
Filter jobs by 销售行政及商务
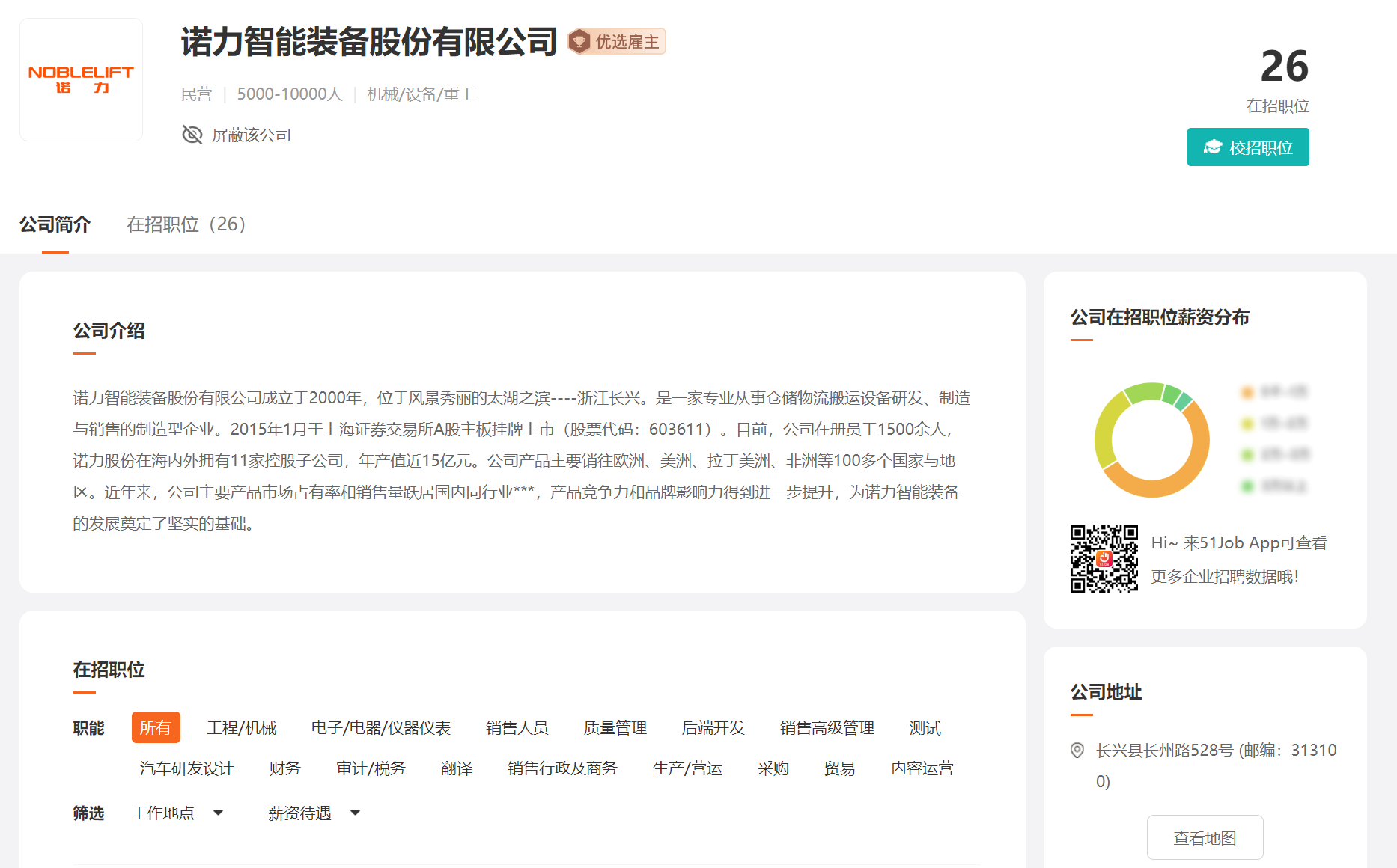click(x=562, y=768)
